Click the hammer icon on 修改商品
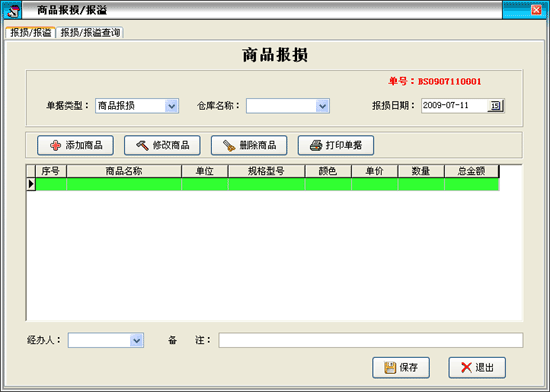Viewport: 550px width, 392px height. 142,146
